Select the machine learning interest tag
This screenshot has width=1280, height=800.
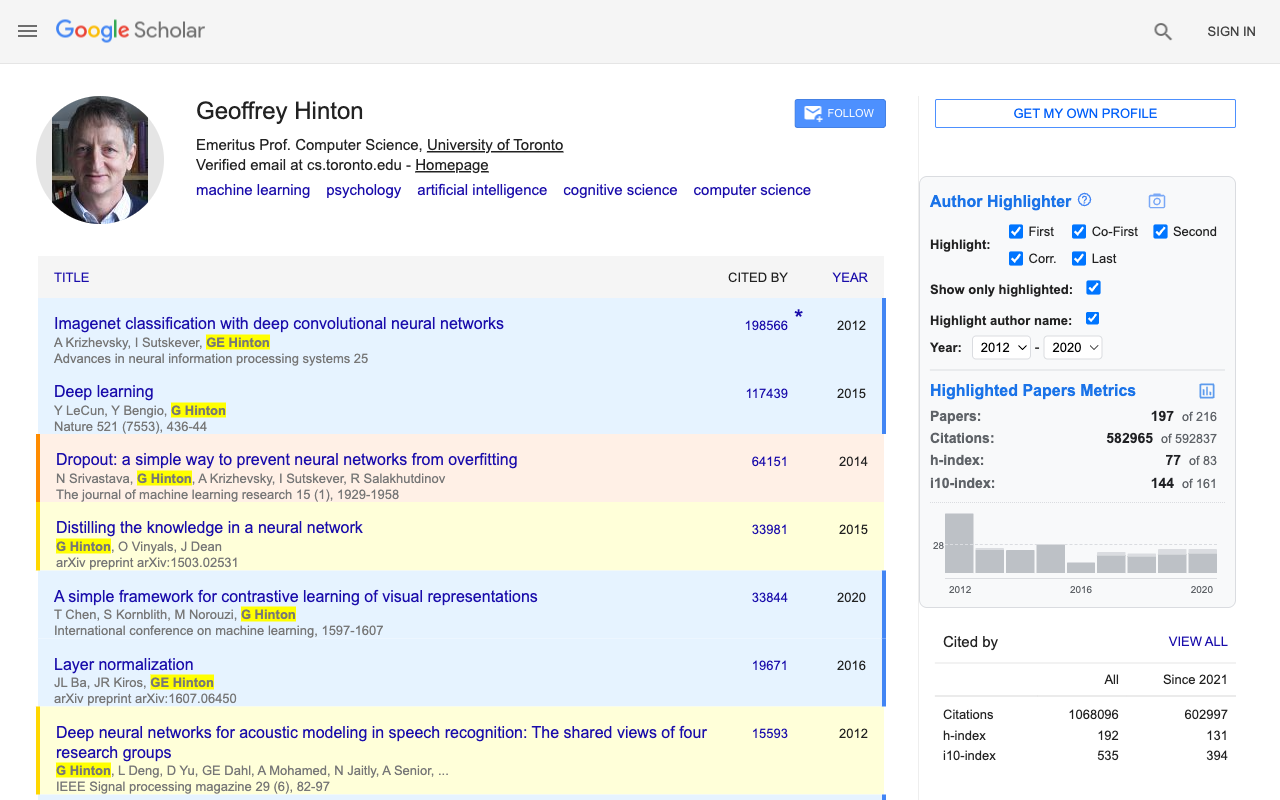253,190
